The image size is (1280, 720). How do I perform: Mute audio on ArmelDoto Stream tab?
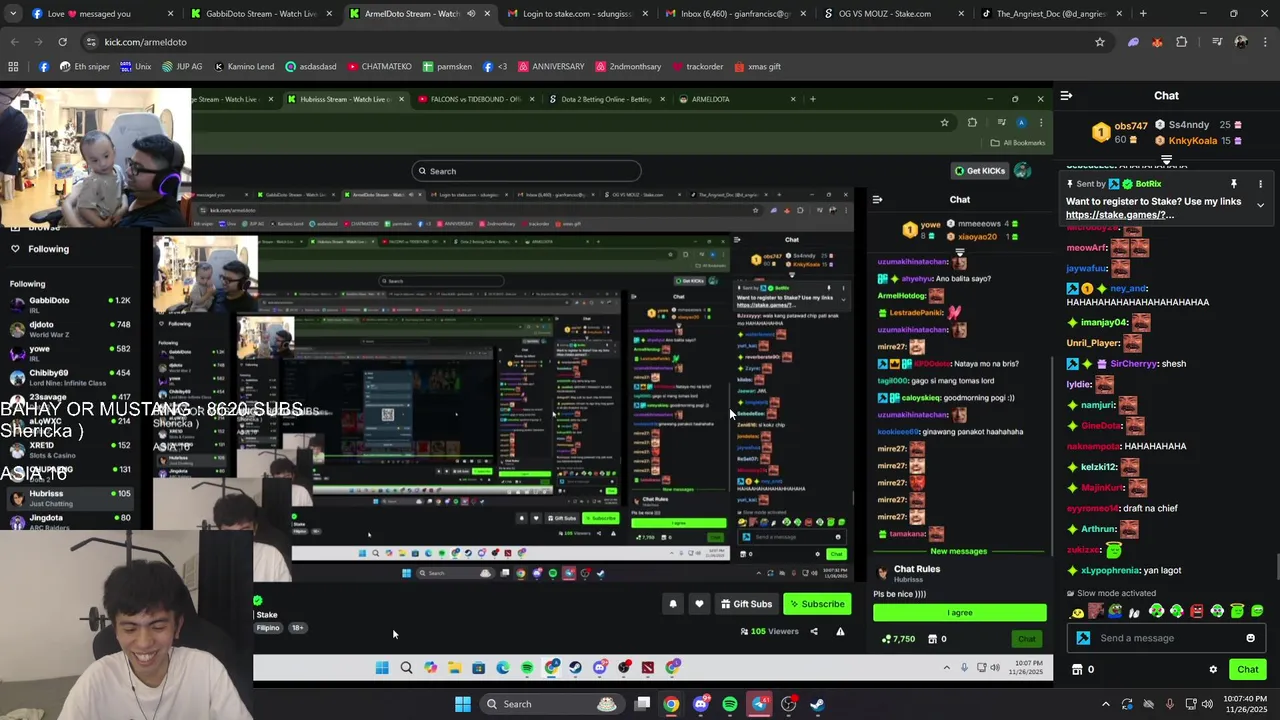(471, 14)
